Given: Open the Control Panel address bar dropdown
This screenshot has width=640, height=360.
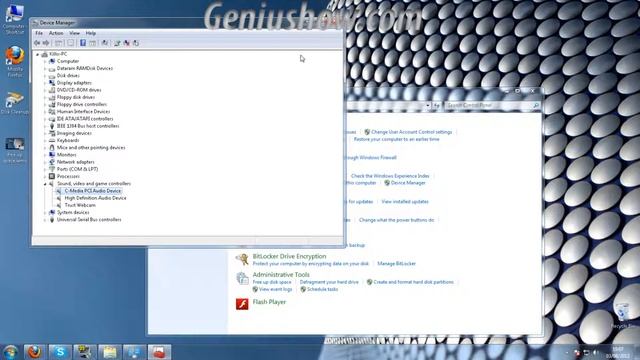Looking at the screenshot, I should coord(428,106).
